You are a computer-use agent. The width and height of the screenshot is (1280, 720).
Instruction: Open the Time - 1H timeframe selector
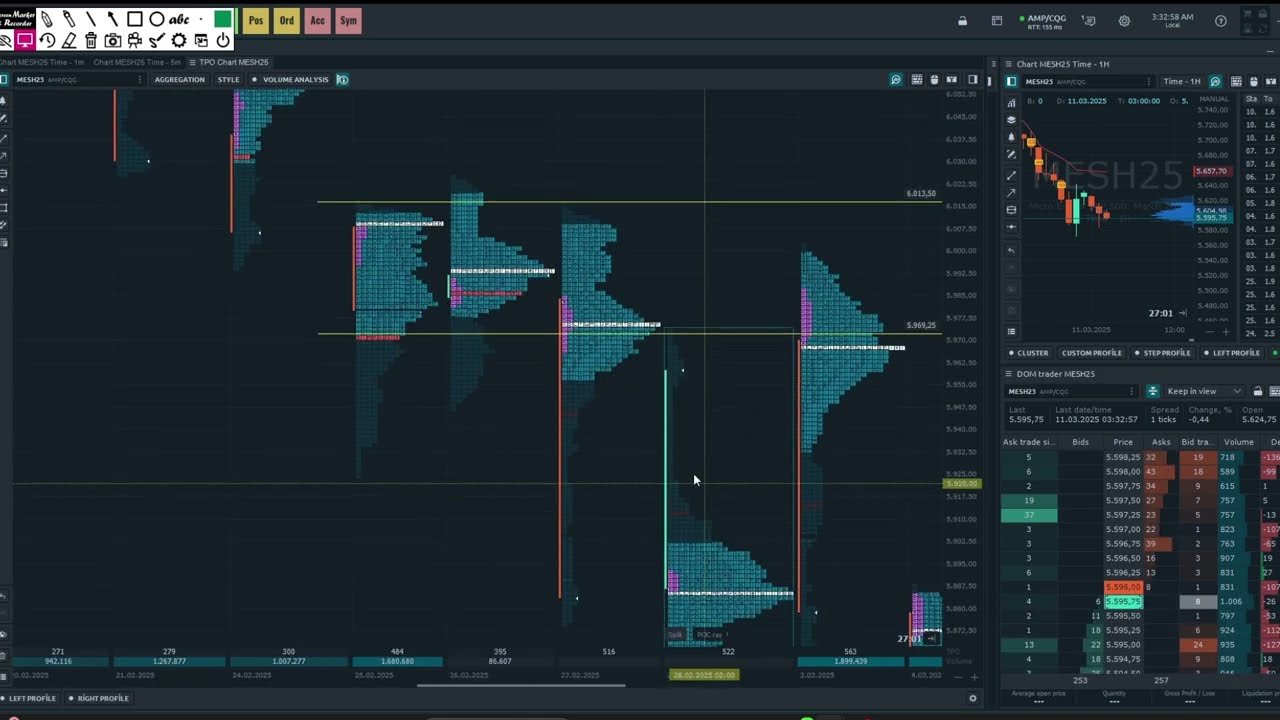[x=1181, y=81]
